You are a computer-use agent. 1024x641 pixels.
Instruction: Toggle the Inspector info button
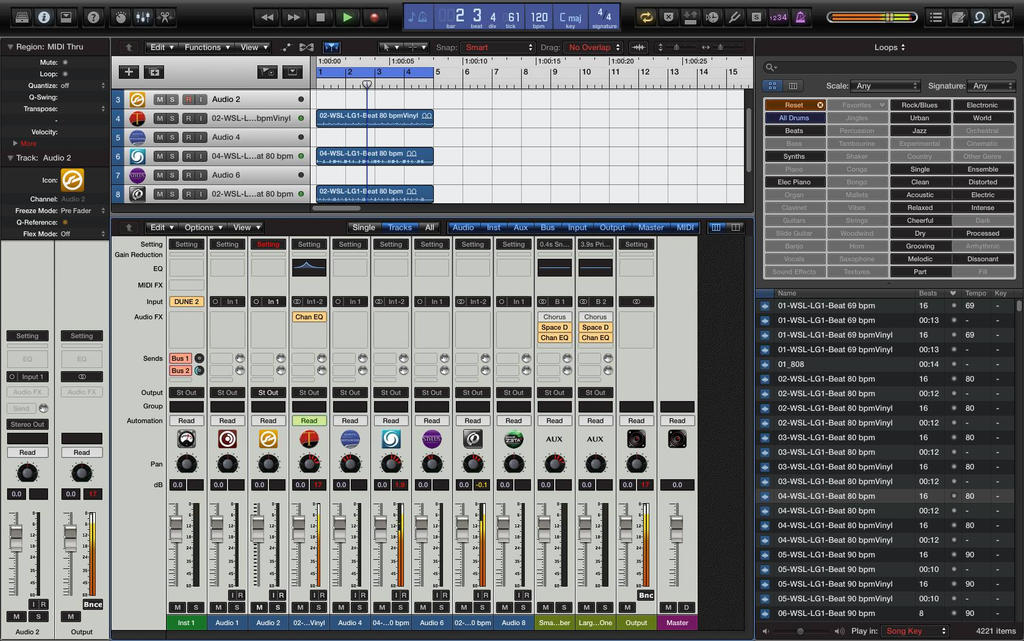44,17
